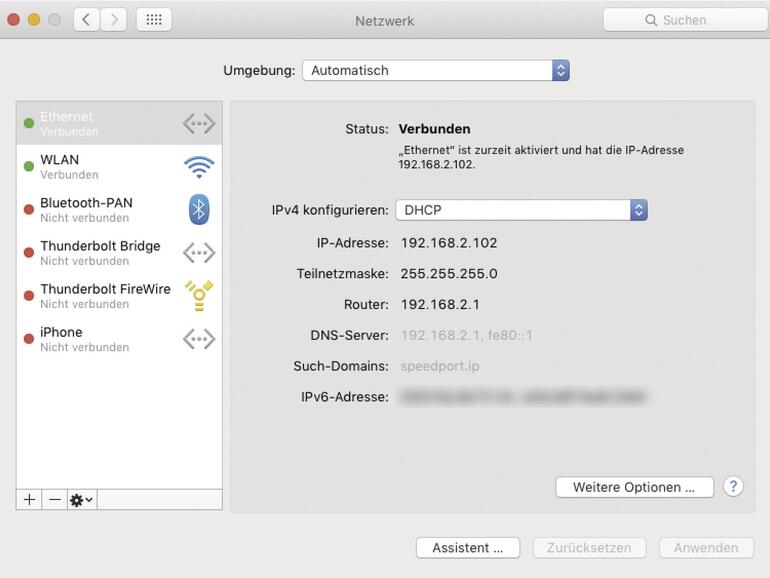Open help with the question mark button
The width and height of the screenshot is (770, 578).
tap(733, 487)
